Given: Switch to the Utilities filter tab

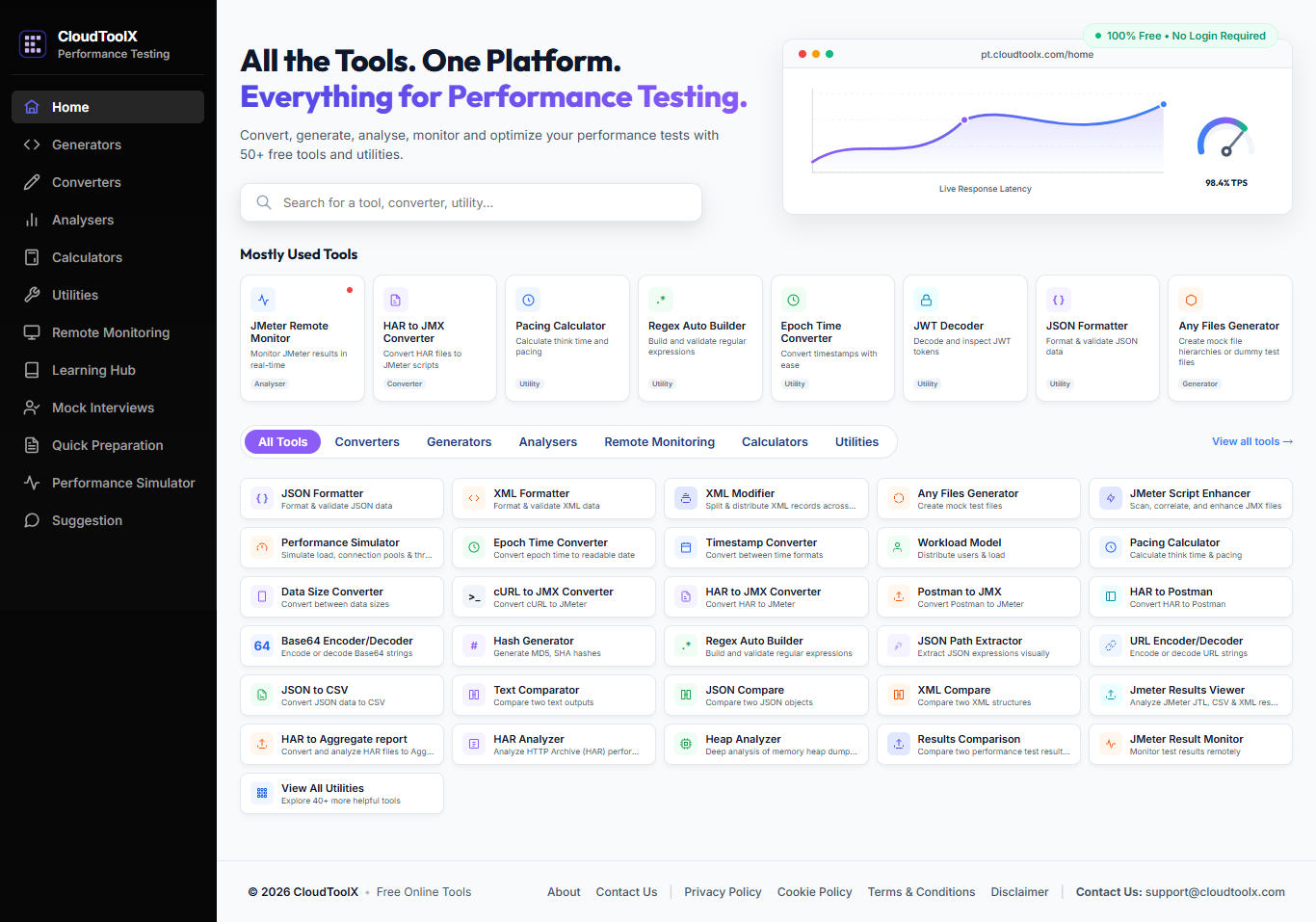Looking at the screenshot, I should click(856, 442).
